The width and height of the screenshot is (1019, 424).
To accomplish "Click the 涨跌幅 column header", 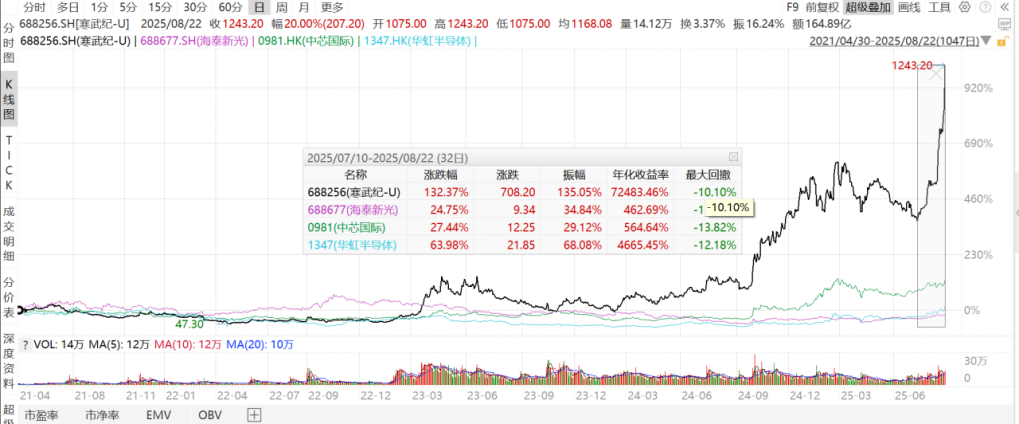I will tap(440, 174).
